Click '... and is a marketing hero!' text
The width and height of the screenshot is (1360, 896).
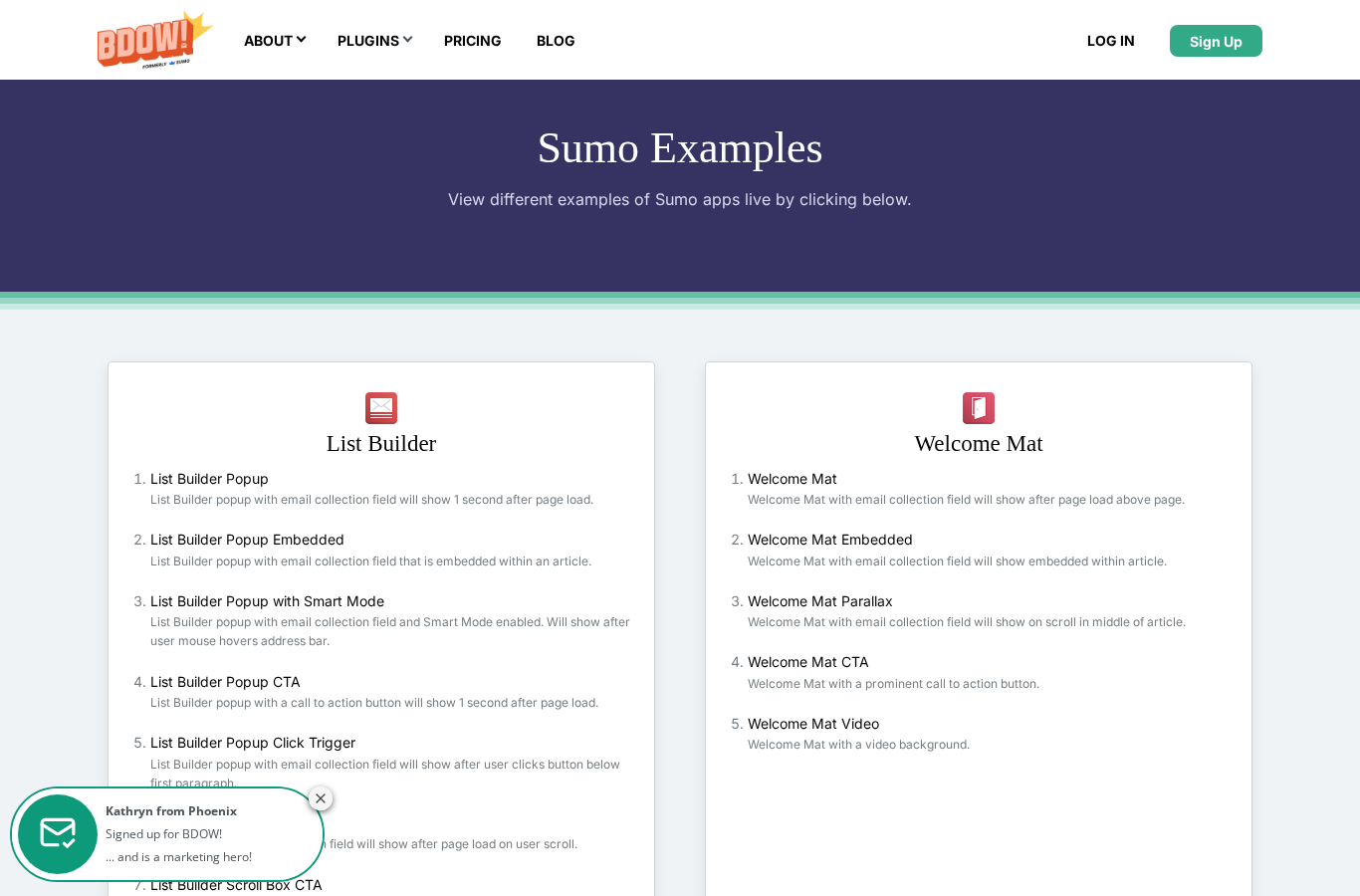click(179, 857)
